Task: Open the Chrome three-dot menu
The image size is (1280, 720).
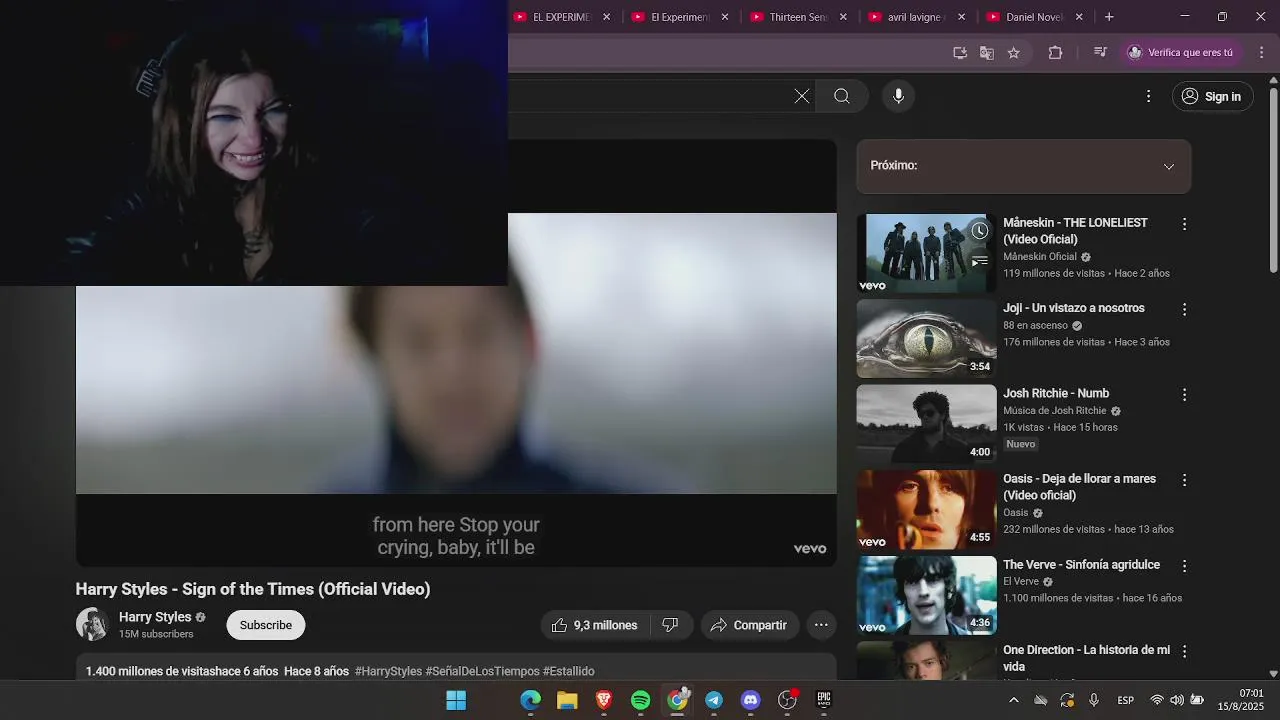Action: coord(1262,52)
